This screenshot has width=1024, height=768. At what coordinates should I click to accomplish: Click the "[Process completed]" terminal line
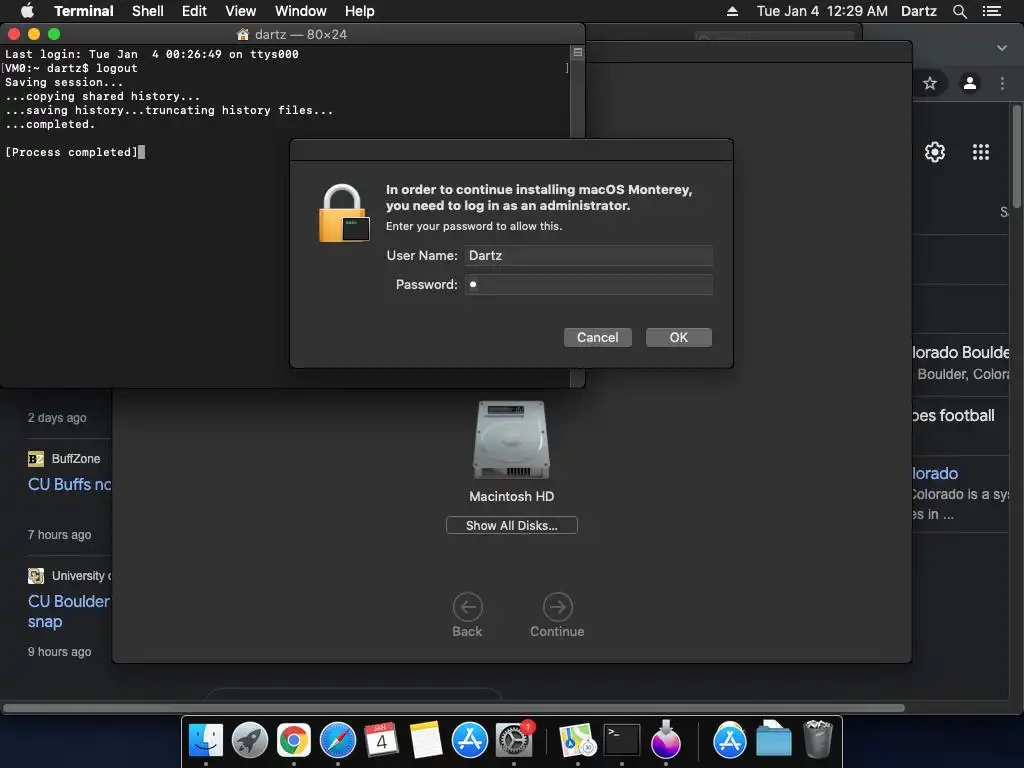tap(72, 152)
